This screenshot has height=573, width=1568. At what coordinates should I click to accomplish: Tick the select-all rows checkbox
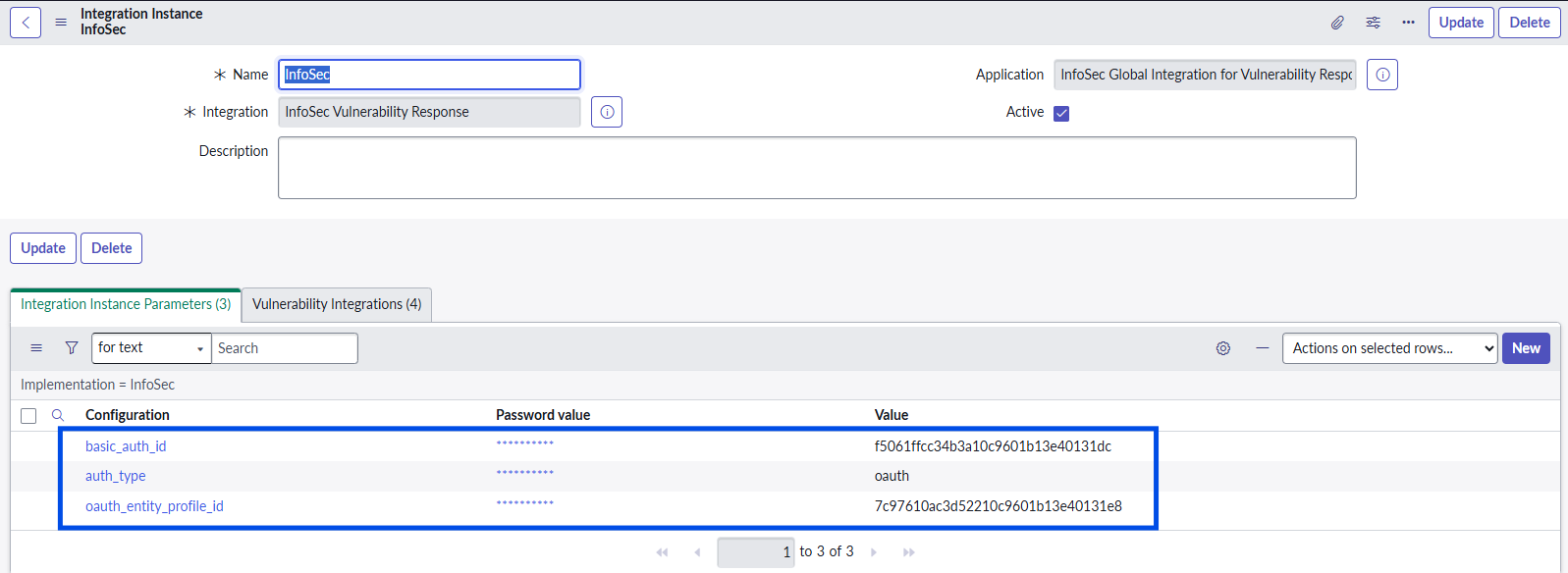[x=28, y=416]
